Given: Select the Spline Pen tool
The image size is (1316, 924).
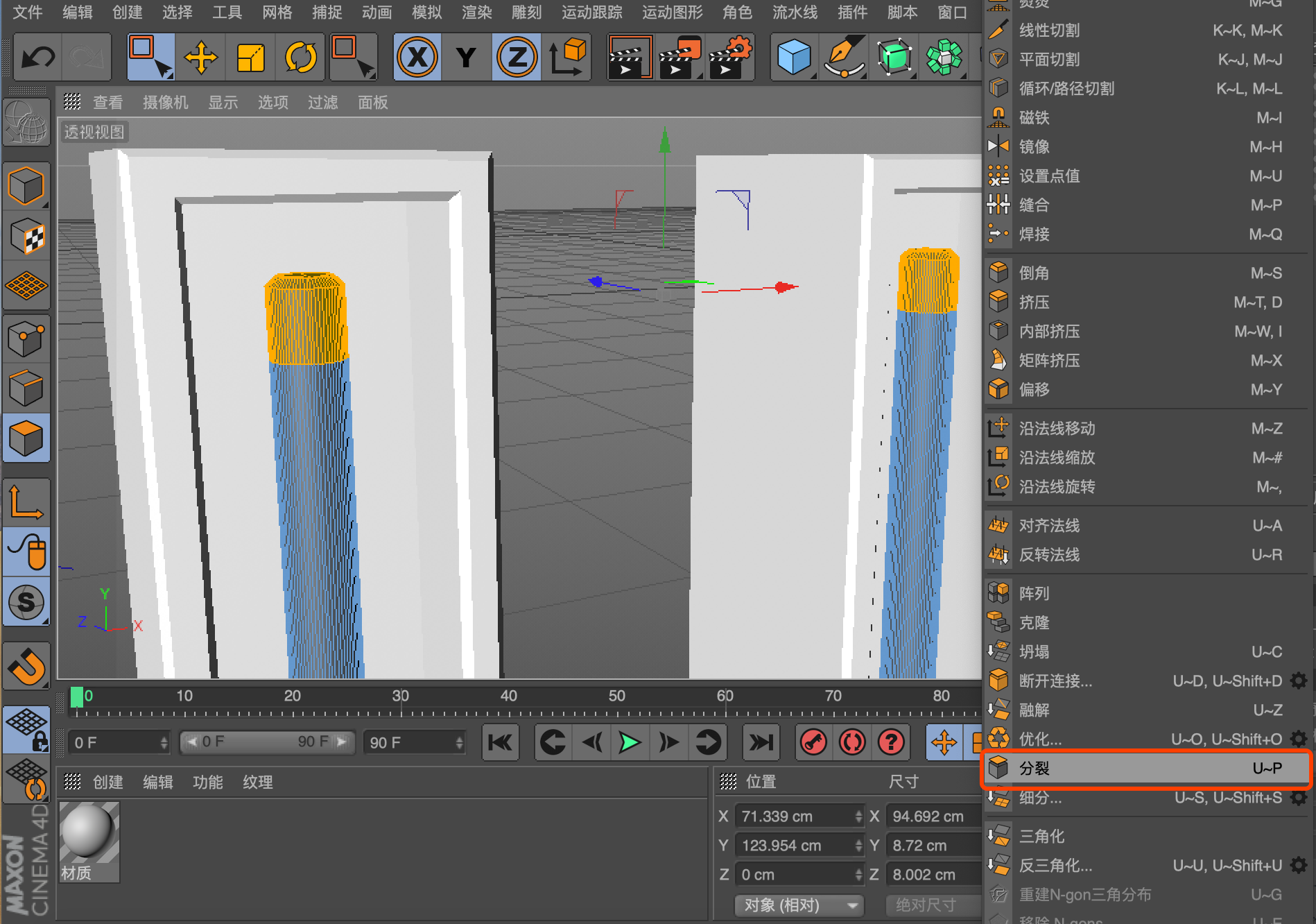Looking at the screenshot, I should pyautogui.click(x=844, y=57).
